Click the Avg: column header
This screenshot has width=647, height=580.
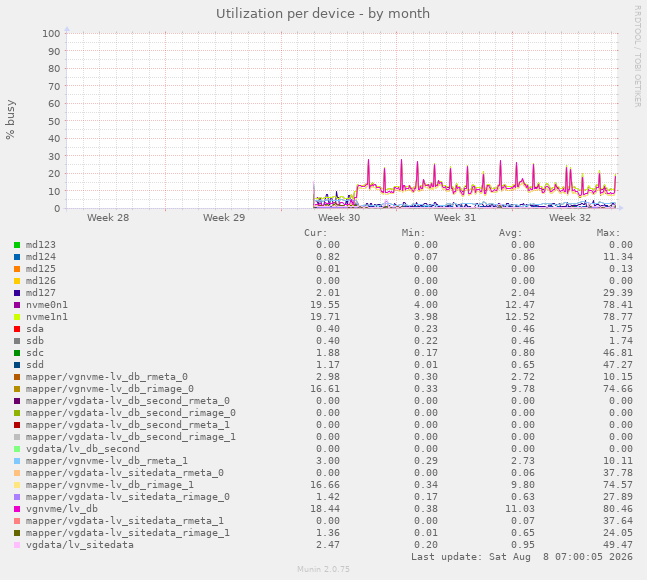pos(510,233)
